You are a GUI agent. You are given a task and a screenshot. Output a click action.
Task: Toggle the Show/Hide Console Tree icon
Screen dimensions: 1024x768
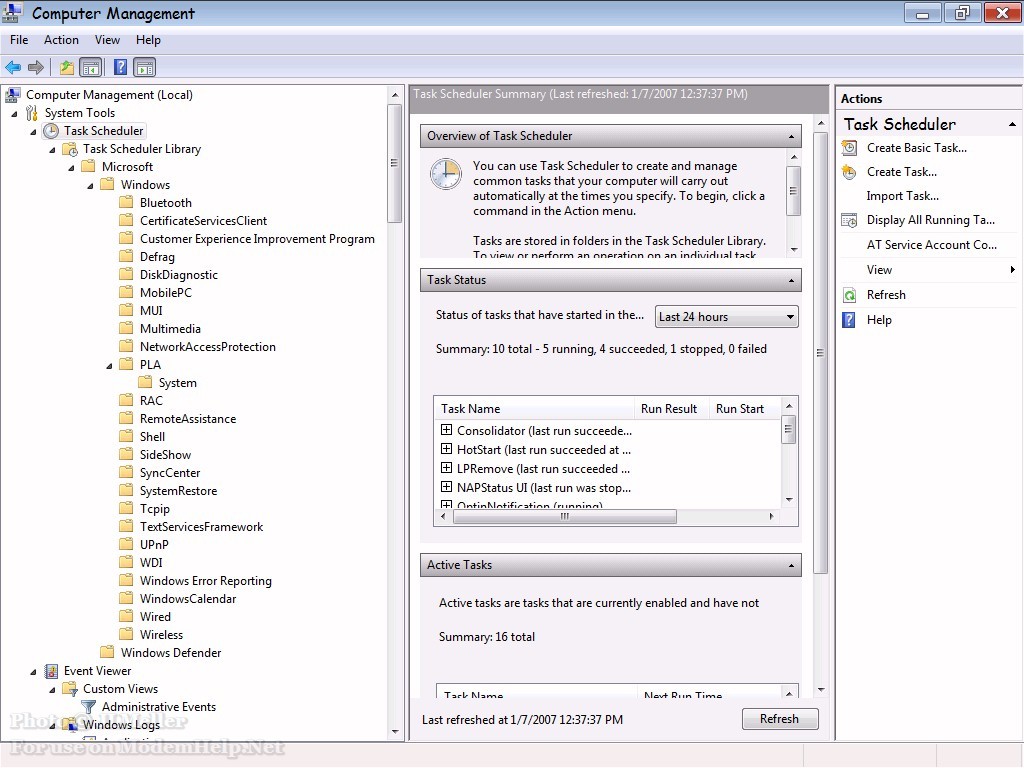[x=91, y=67]
